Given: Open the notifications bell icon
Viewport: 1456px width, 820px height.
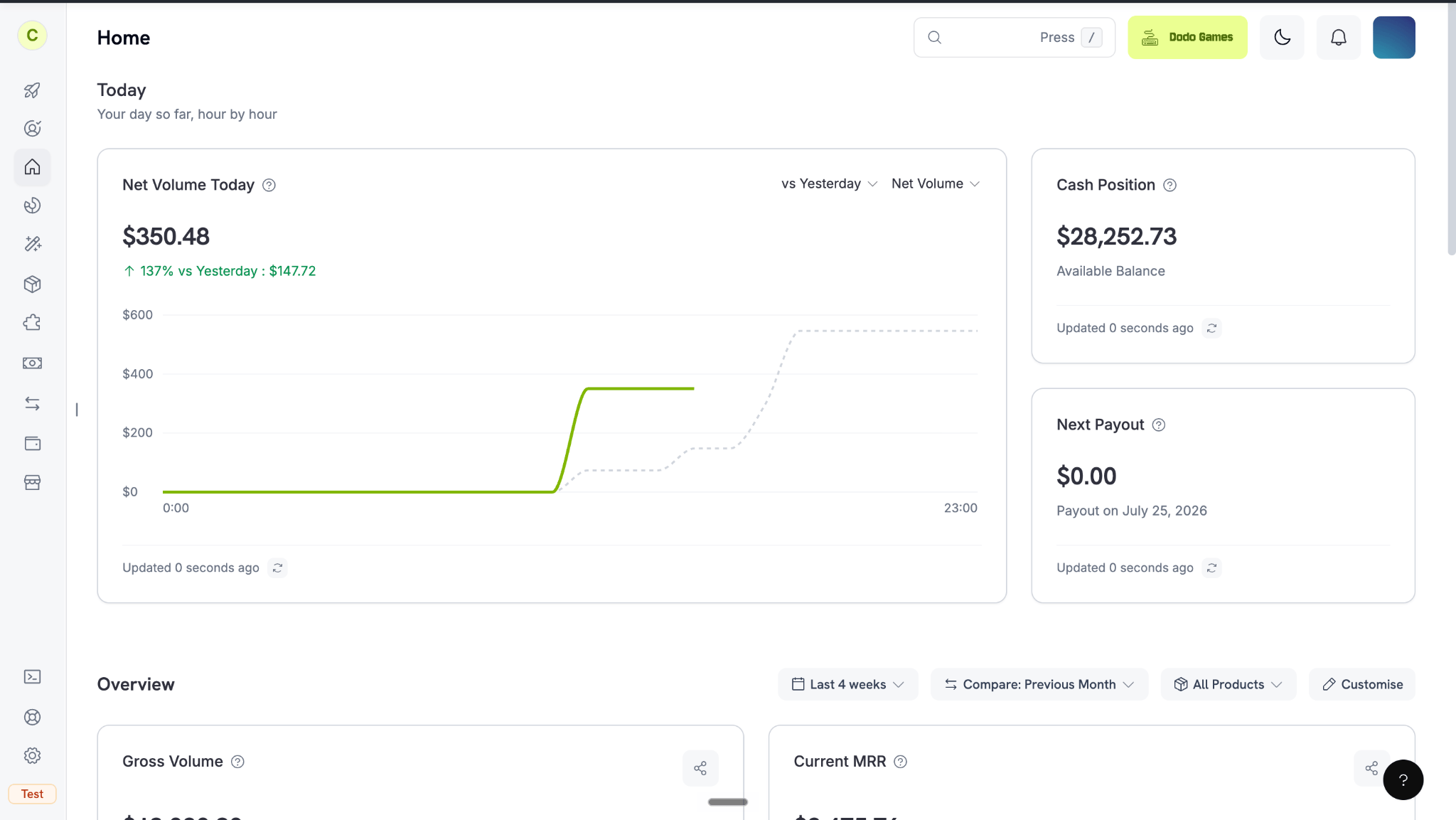Looking at the screenshot, I should point(1338,38).
